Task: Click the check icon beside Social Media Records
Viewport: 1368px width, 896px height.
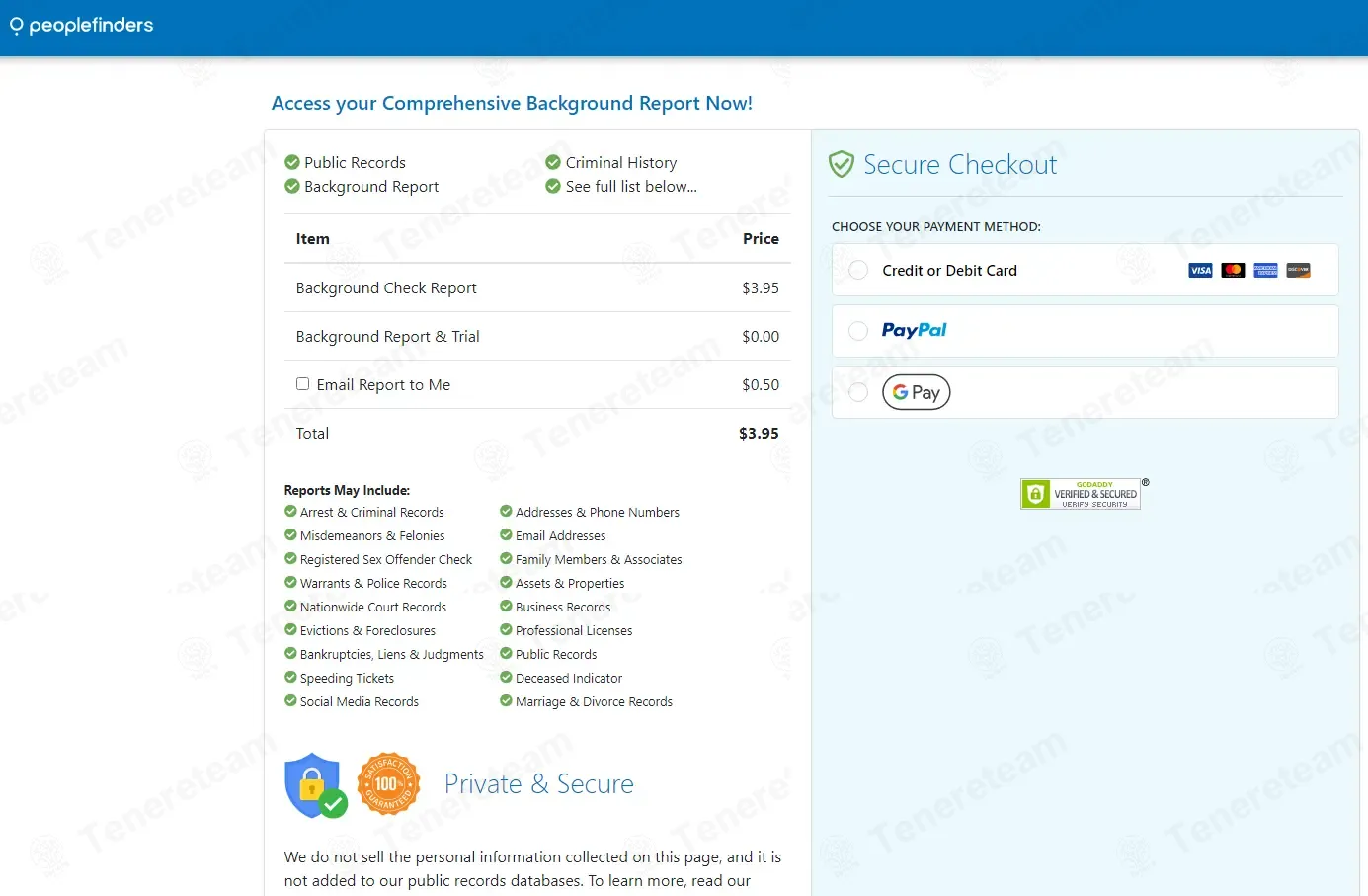Action: point(290,701)
